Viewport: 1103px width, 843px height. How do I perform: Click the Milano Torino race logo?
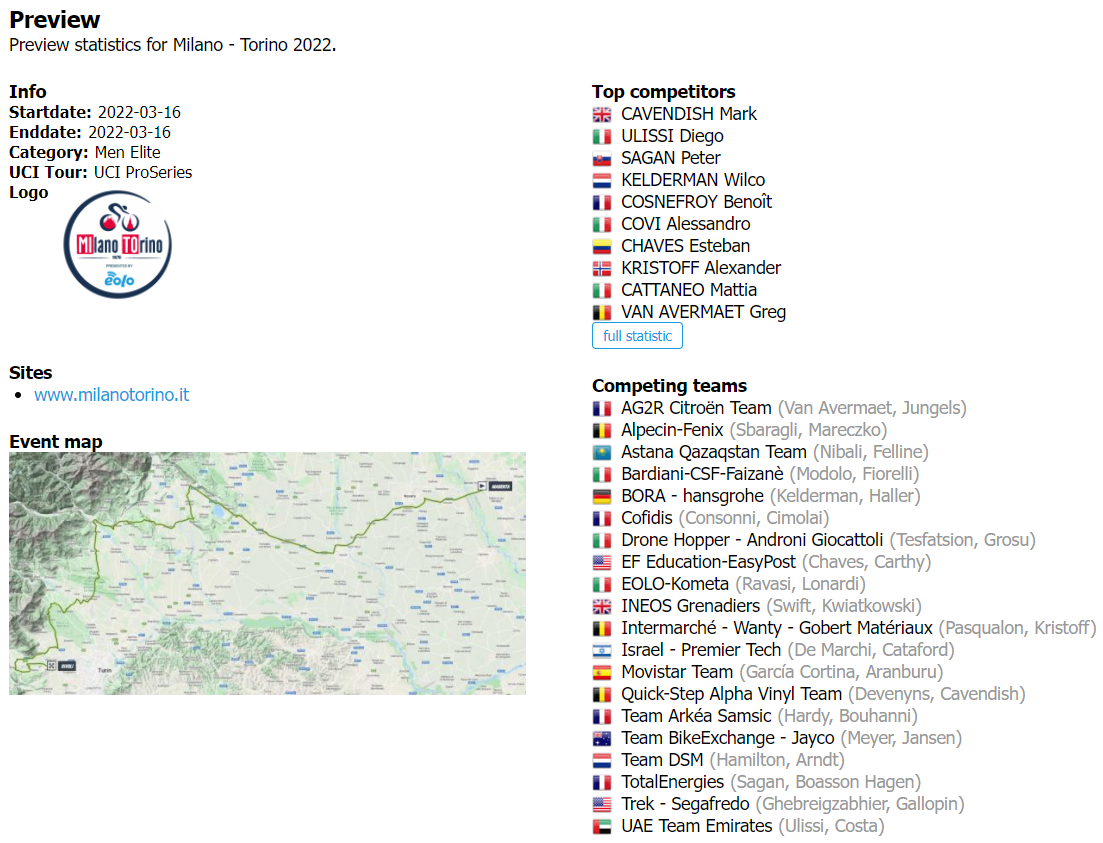tap(118, 246)
